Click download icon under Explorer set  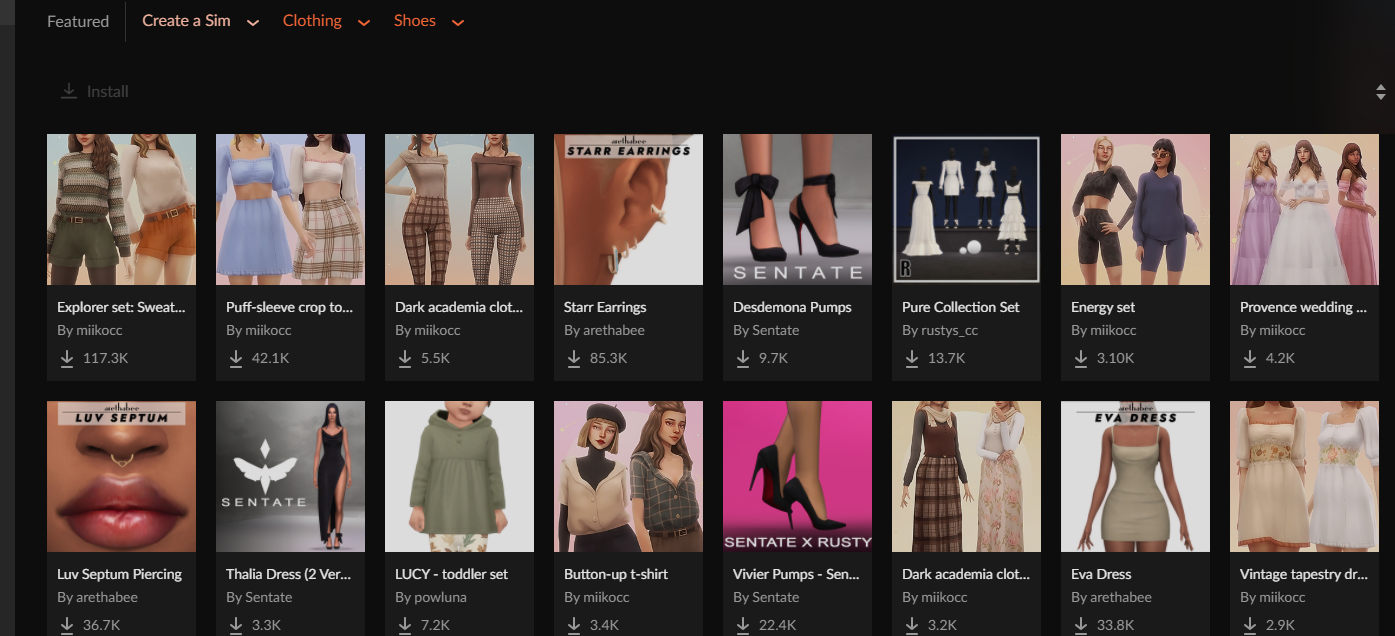(67, 358)
